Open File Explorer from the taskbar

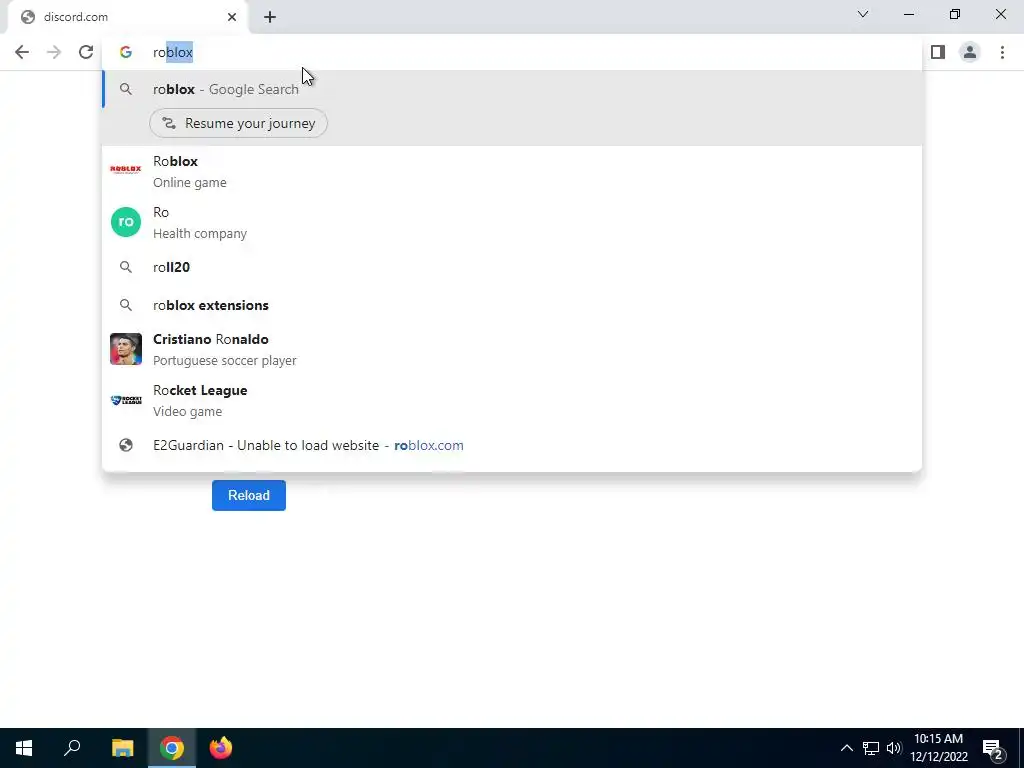point(122,748)
